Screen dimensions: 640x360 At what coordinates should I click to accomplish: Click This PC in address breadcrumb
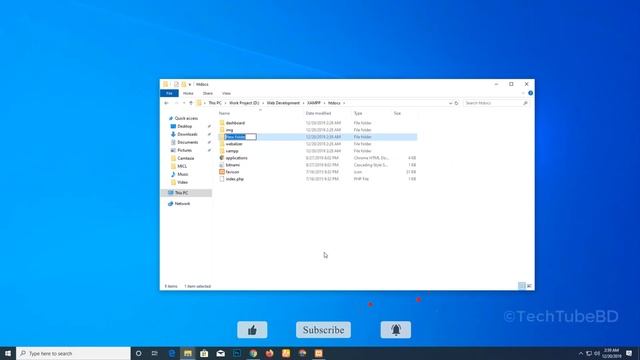[215, 103]
